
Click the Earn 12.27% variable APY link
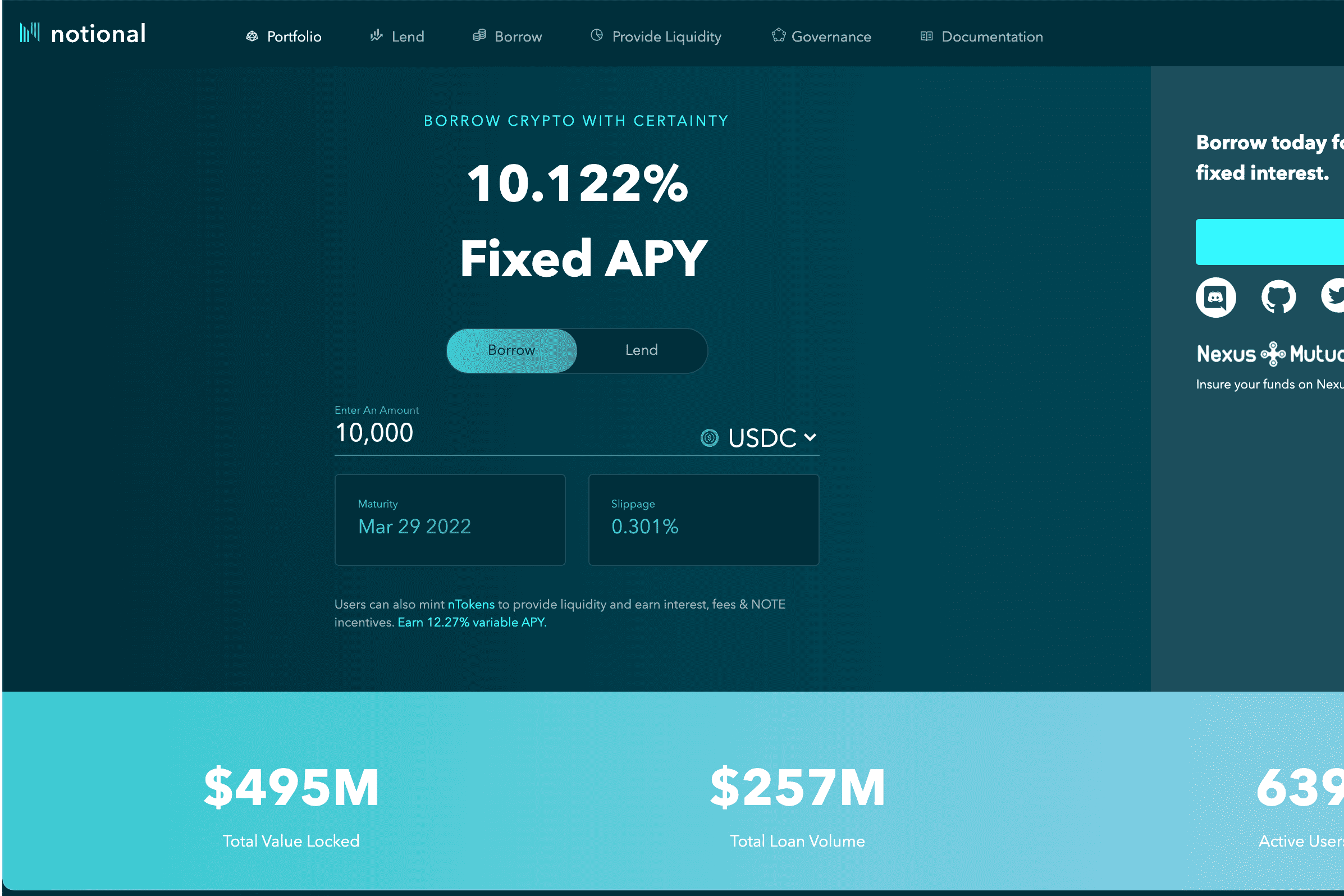(471, 622)
